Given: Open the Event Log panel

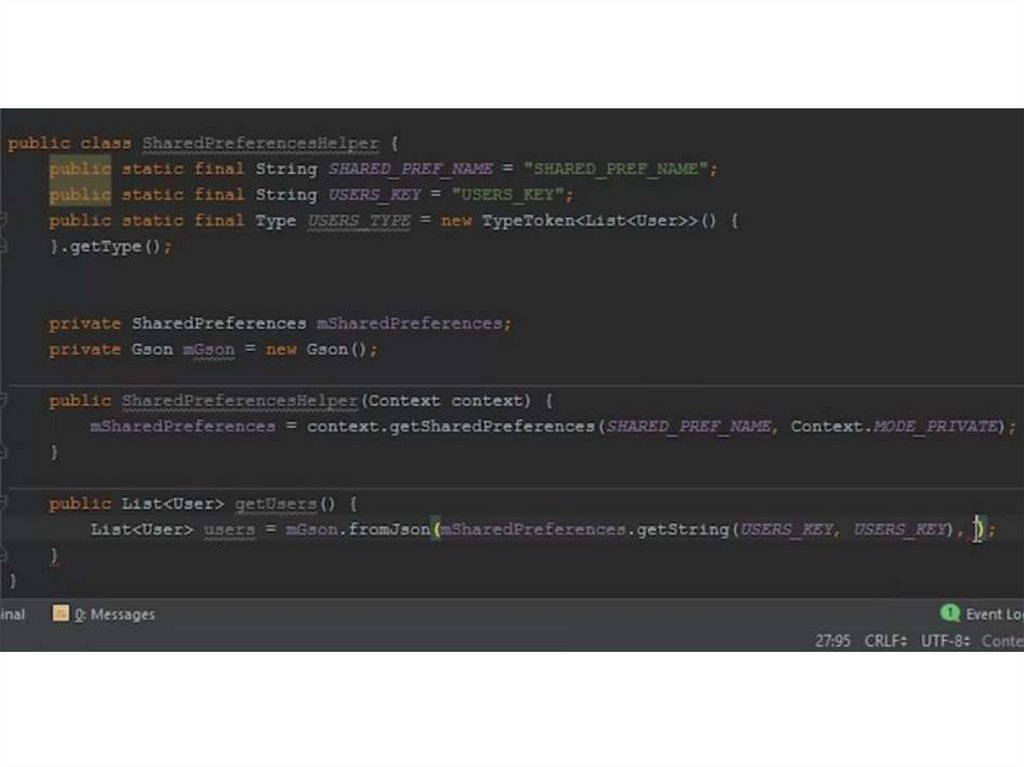Looking at the screenshot, I should click(982, 614).
